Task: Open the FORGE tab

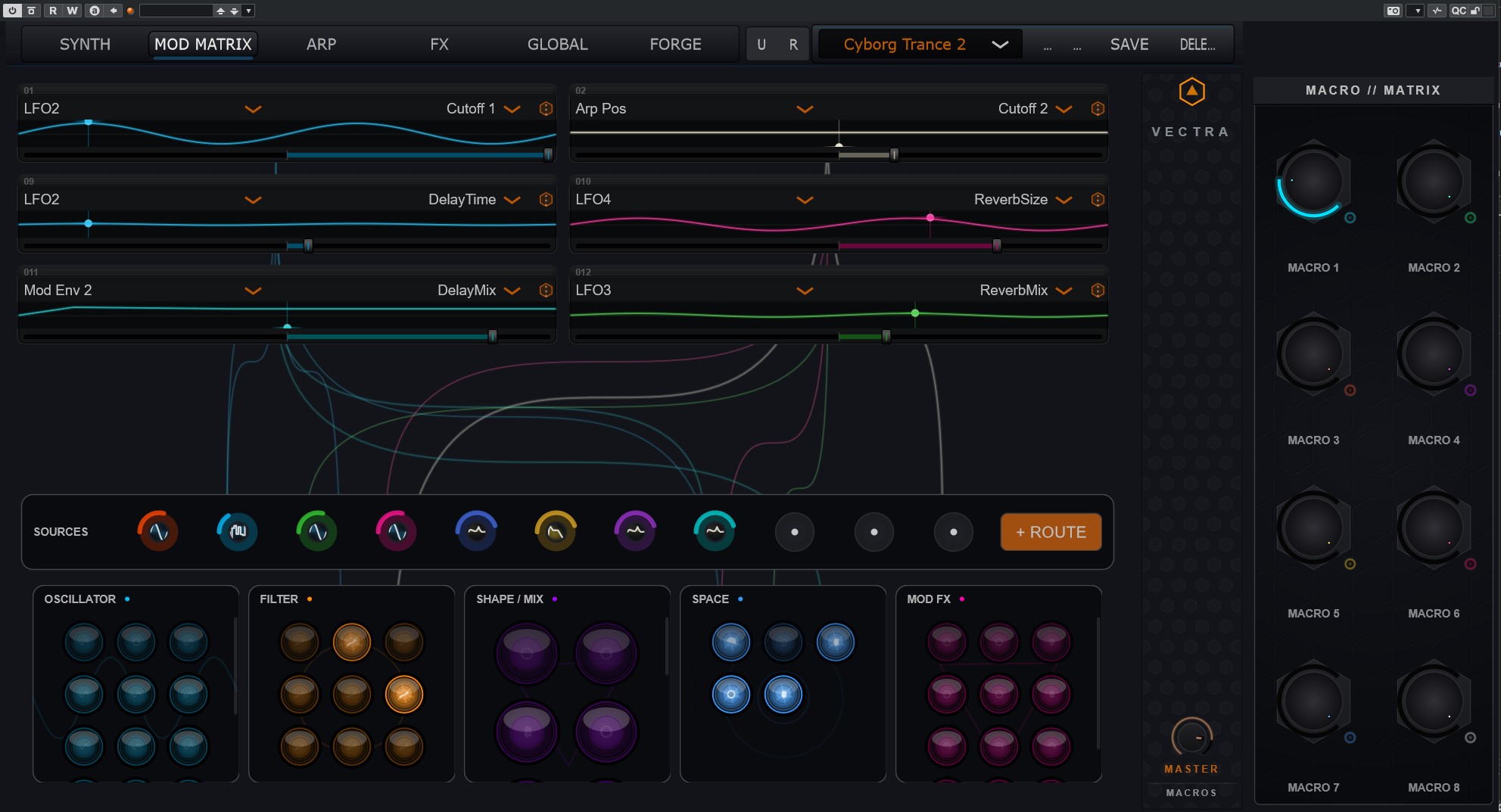Action: pyautogui.click(x=675, y=45)
